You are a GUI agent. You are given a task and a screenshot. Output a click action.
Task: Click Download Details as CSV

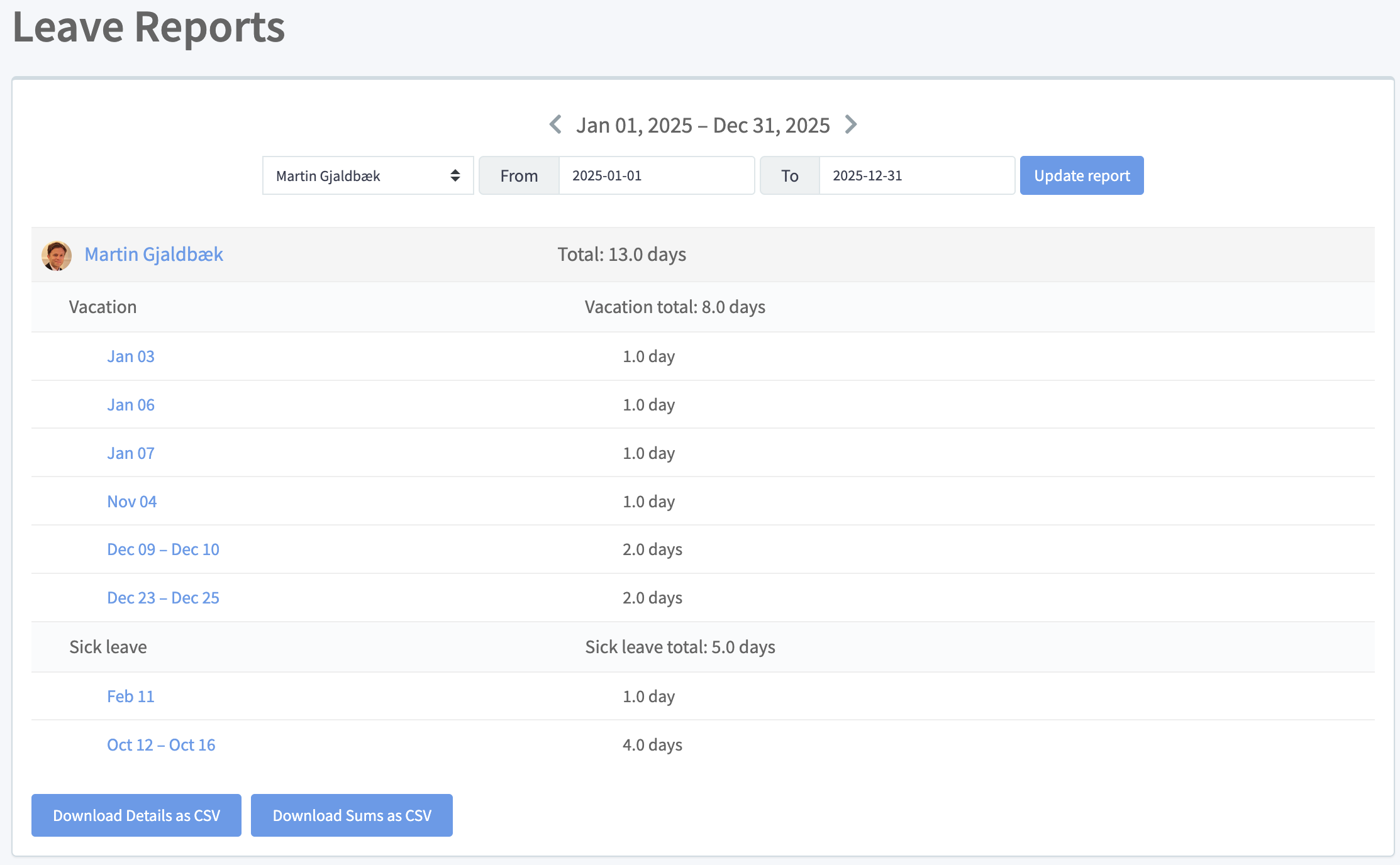[x=136, y=815]
